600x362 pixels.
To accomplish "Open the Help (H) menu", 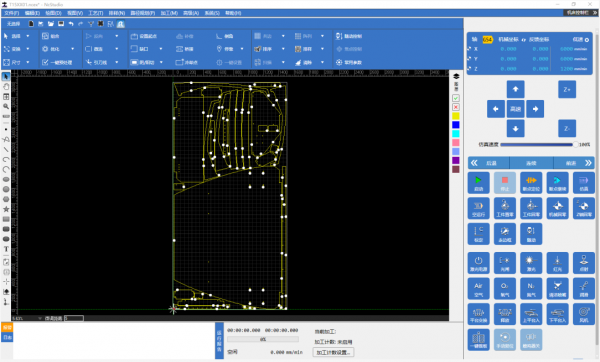I will click(x=233, y=13).
